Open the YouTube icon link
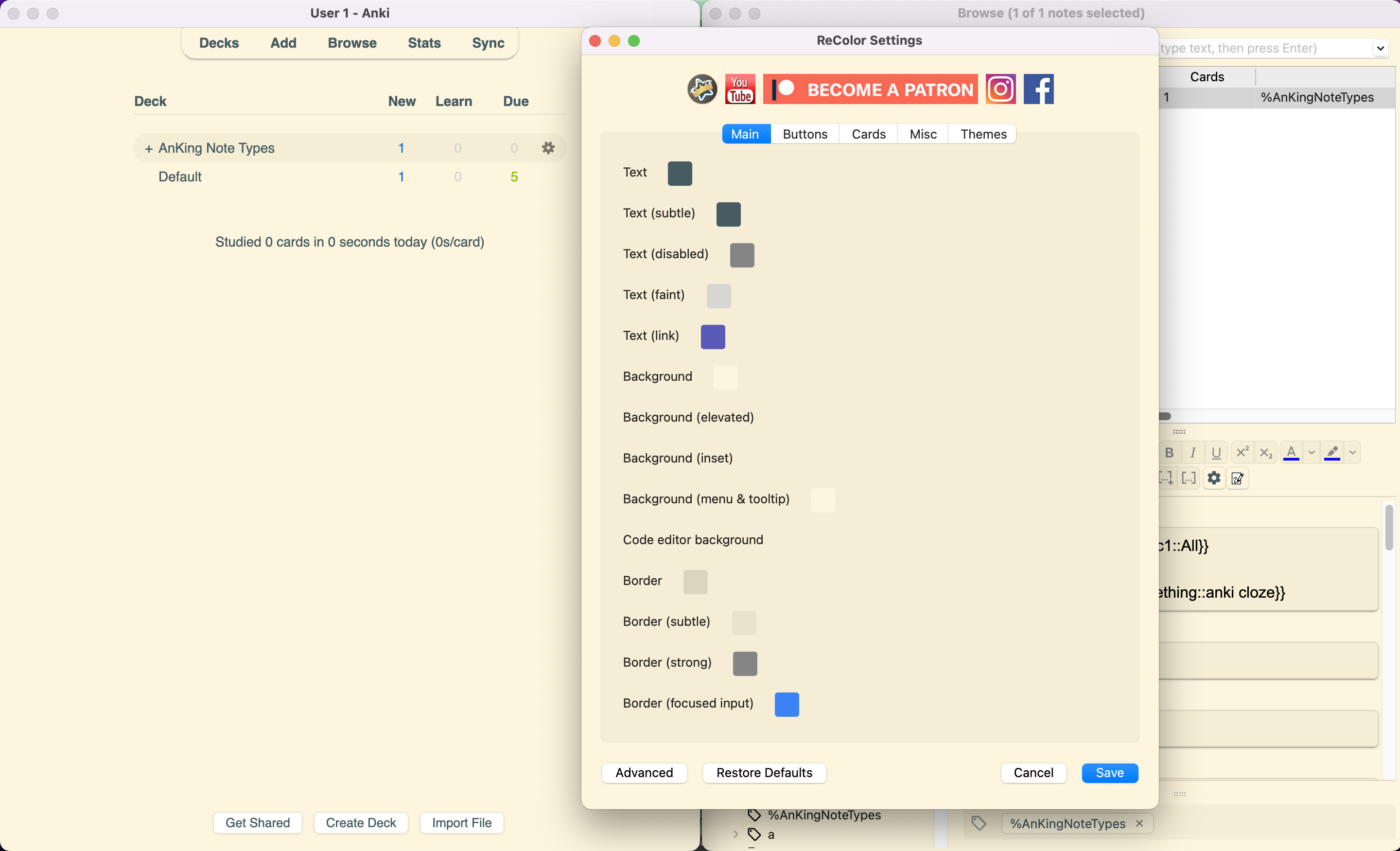Image resolution: width=1400 pixels, height=851 pixels. pos(740,89)
